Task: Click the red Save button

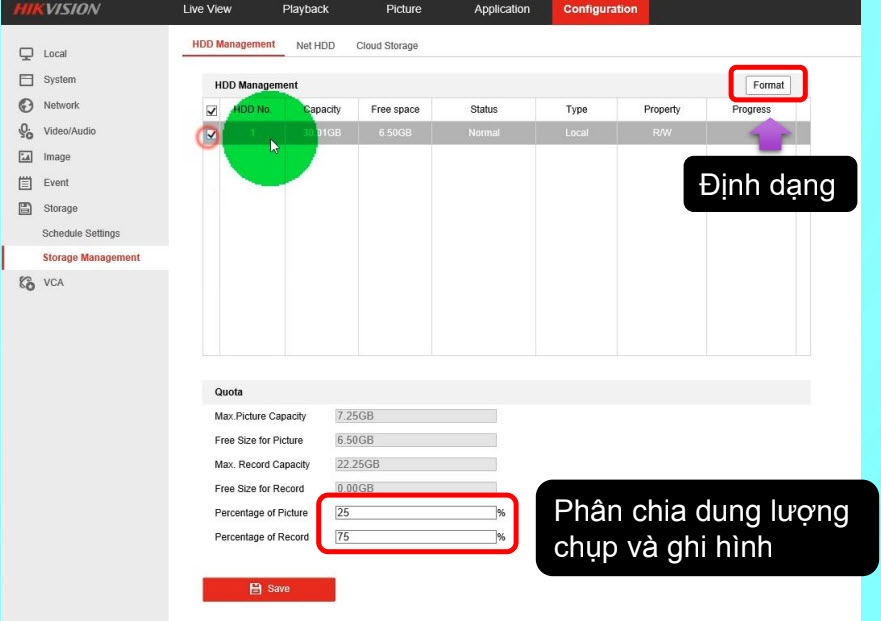Action: [x=269, y=589]
